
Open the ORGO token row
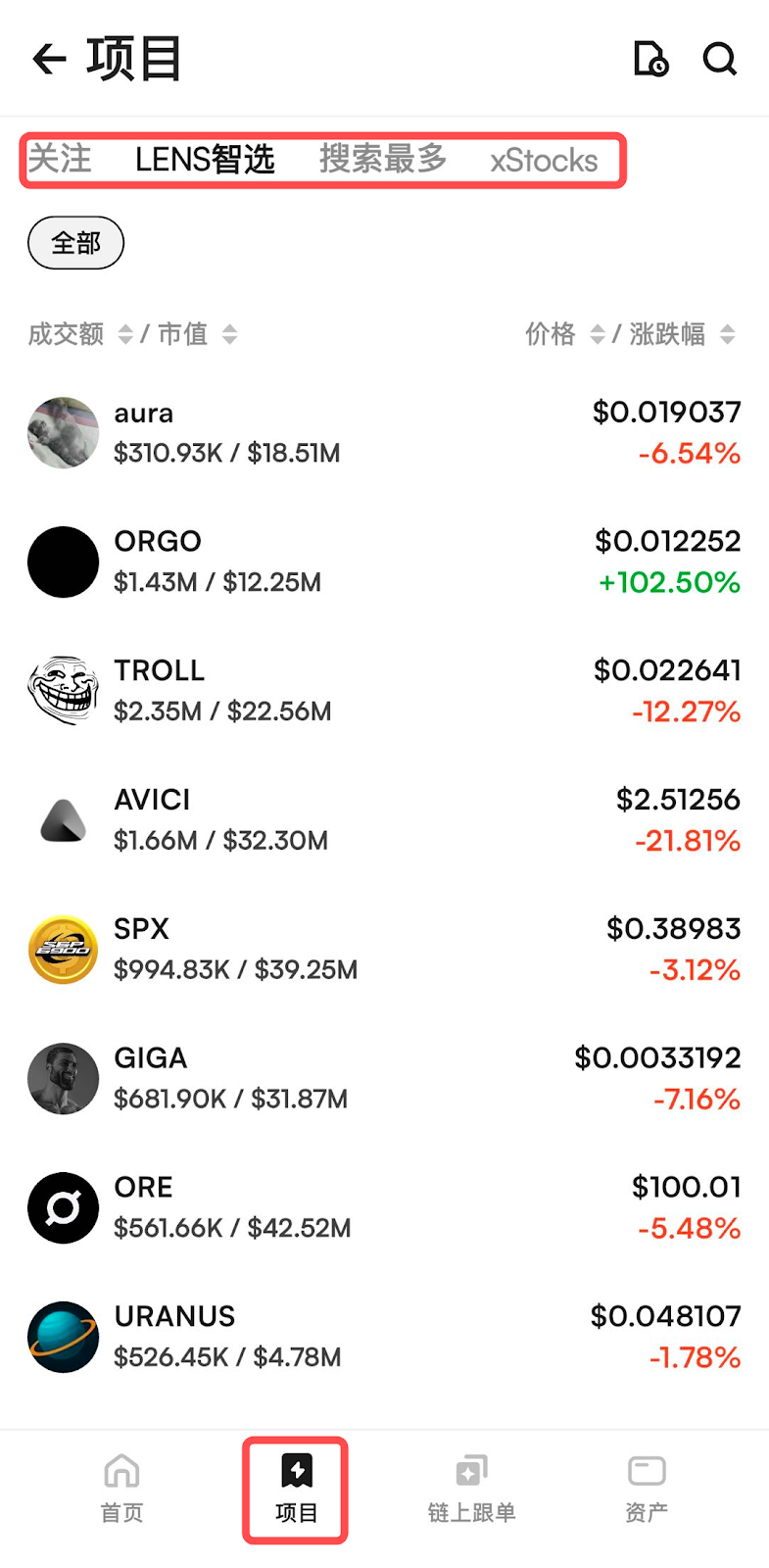pos(384,562)
